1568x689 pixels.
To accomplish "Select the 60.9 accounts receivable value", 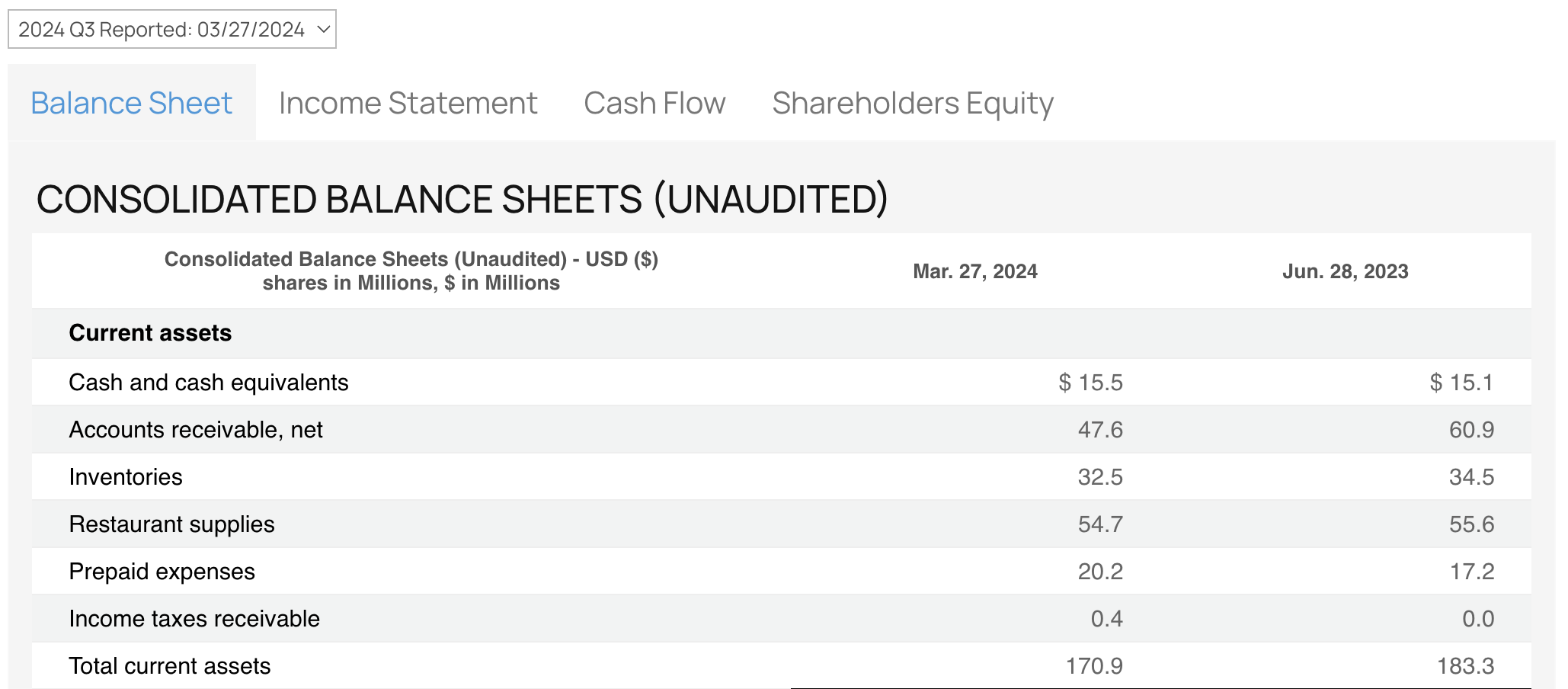I will coord(1470,430).
